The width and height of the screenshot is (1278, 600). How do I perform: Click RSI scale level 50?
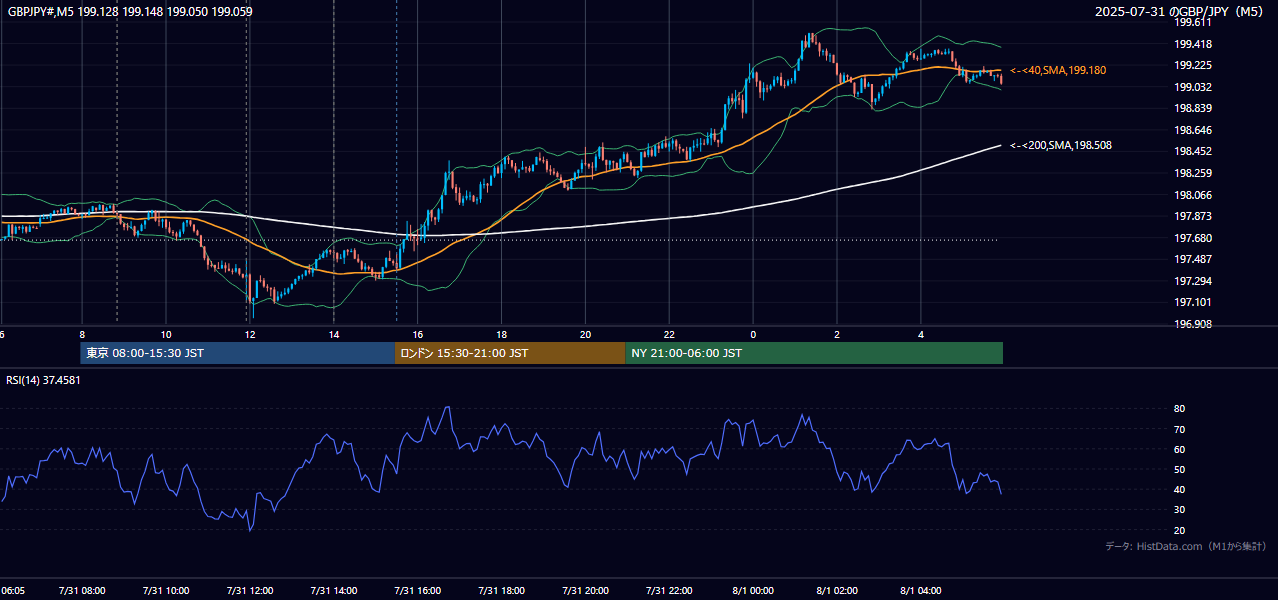tap(1179, 469)
